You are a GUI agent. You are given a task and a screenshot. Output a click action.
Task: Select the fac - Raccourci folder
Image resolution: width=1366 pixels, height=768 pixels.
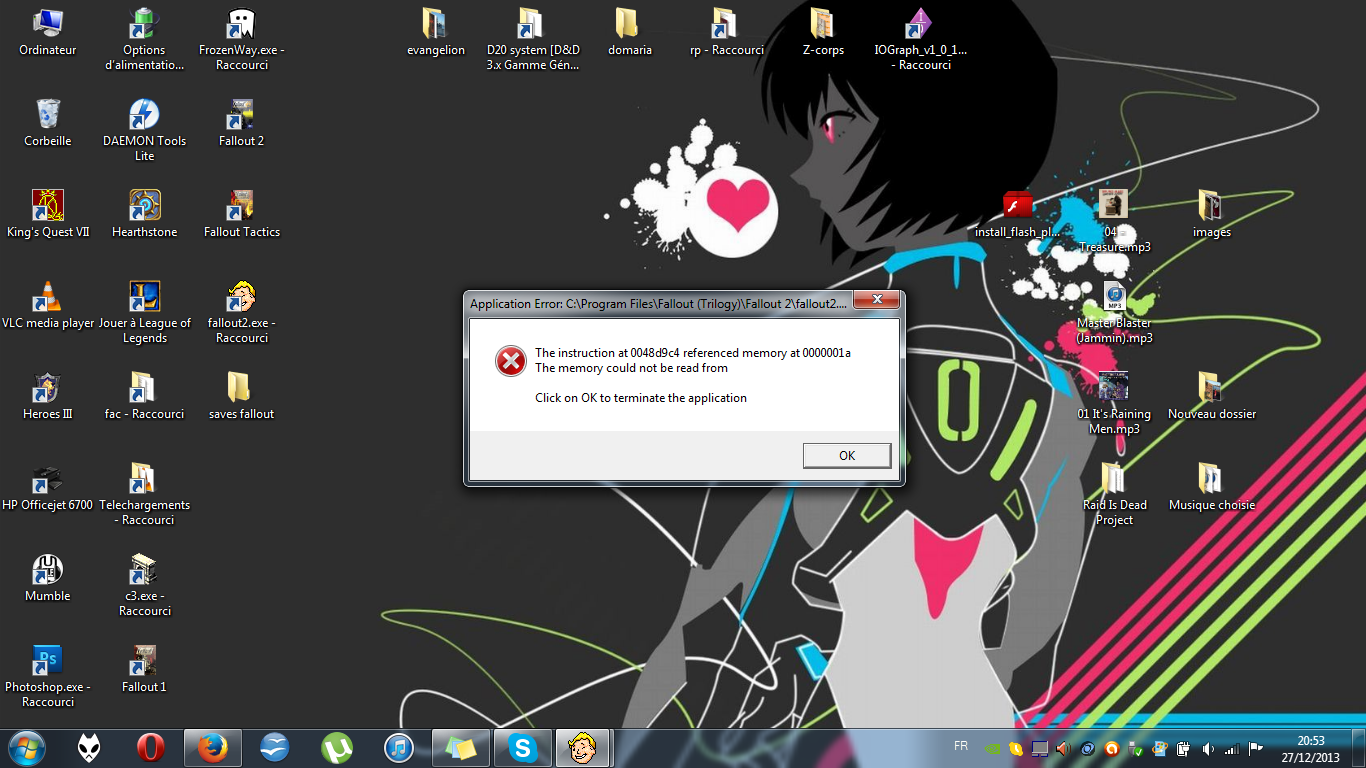145,397
